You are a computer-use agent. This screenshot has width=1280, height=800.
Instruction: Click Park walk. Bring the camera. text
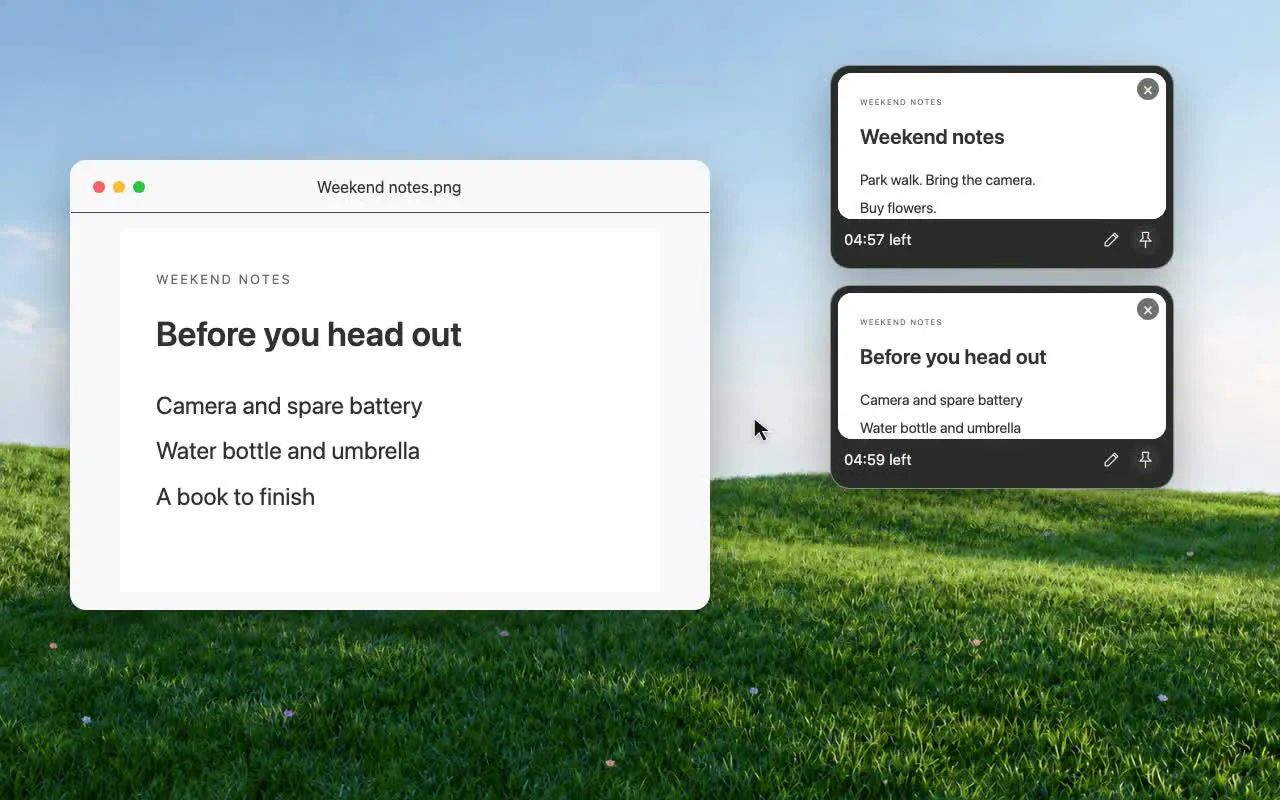coord(947,180)
